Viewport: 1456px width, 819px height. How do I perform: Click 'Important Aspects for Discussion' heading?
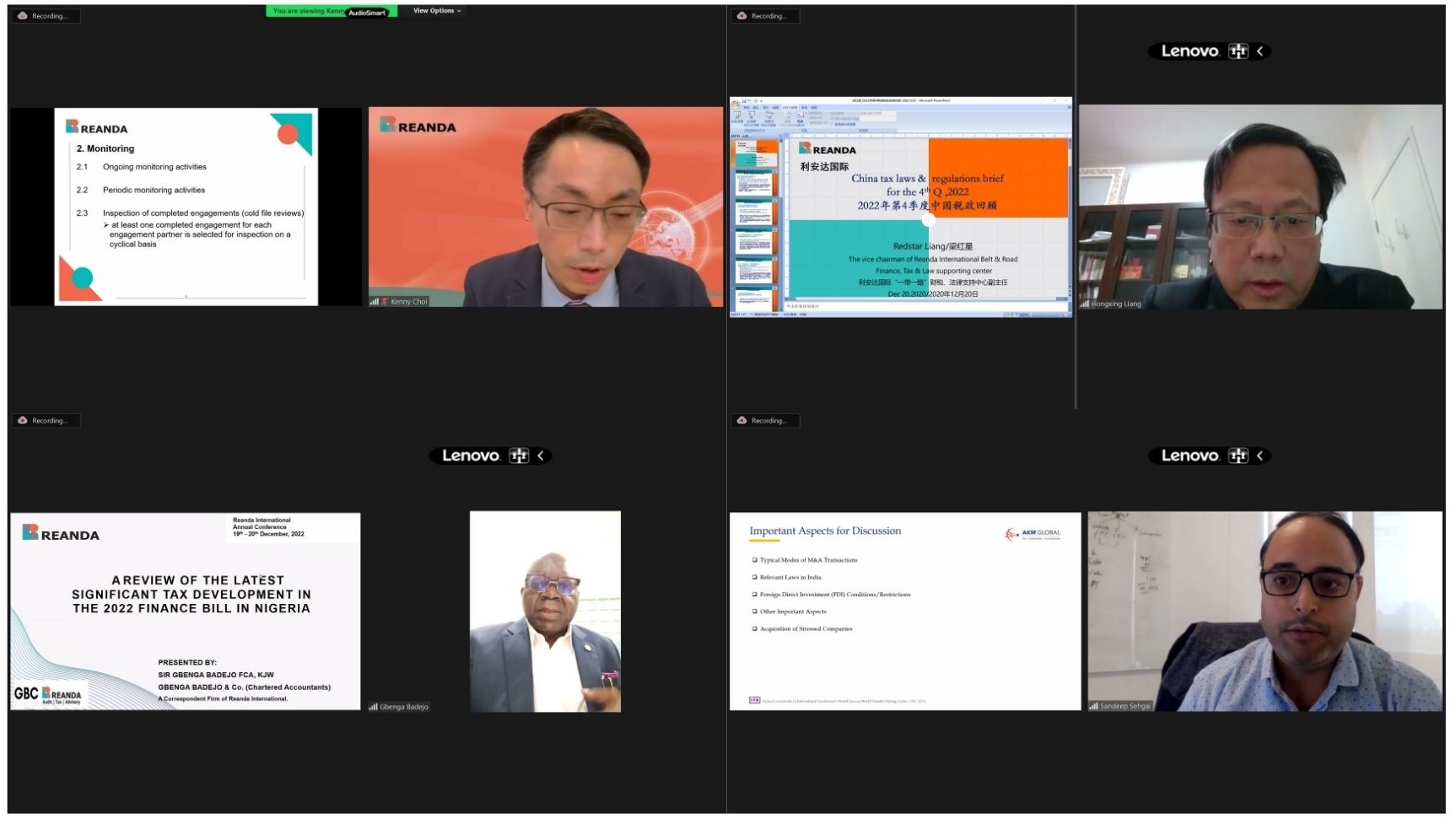pos(825,531)
